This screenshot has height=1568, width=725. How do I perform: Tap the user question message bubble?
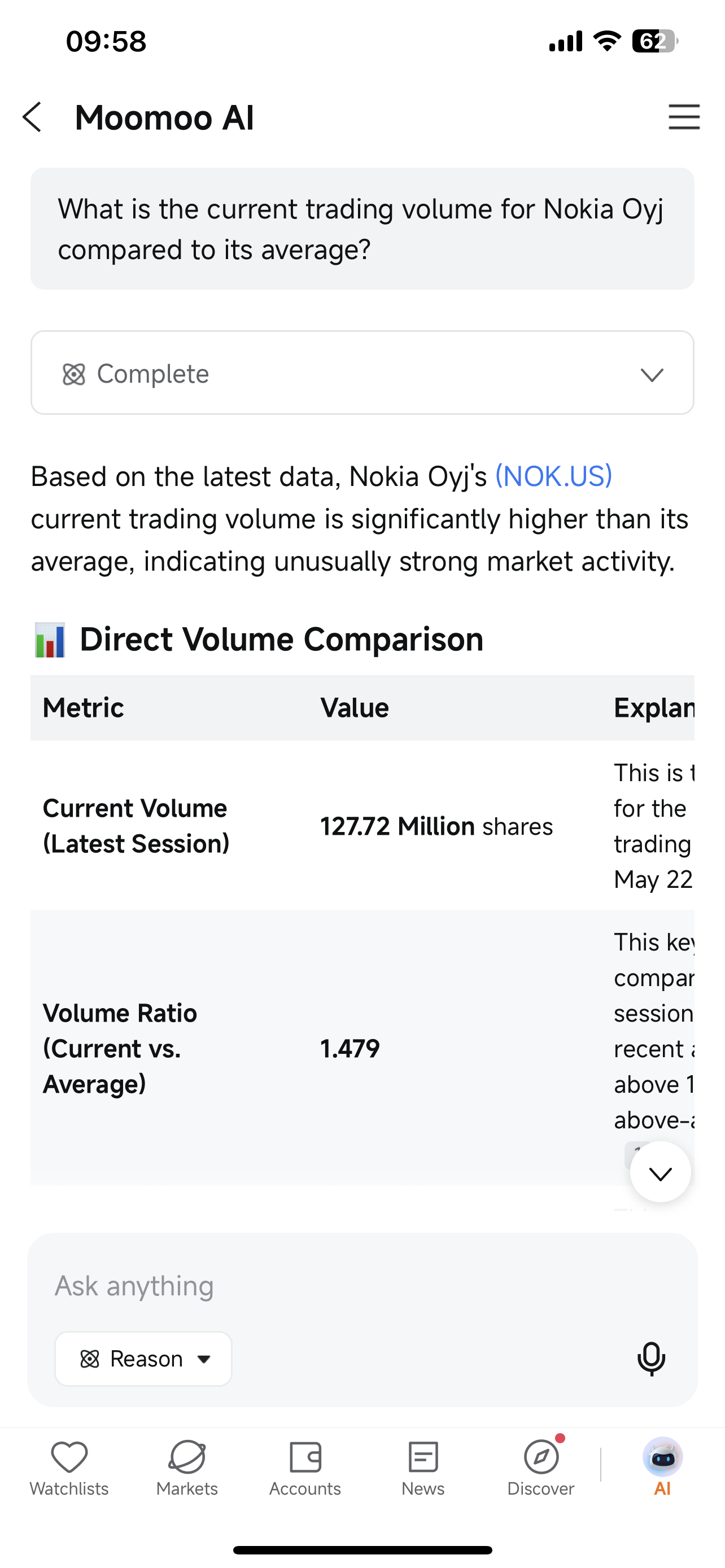(x=362, y=229)
